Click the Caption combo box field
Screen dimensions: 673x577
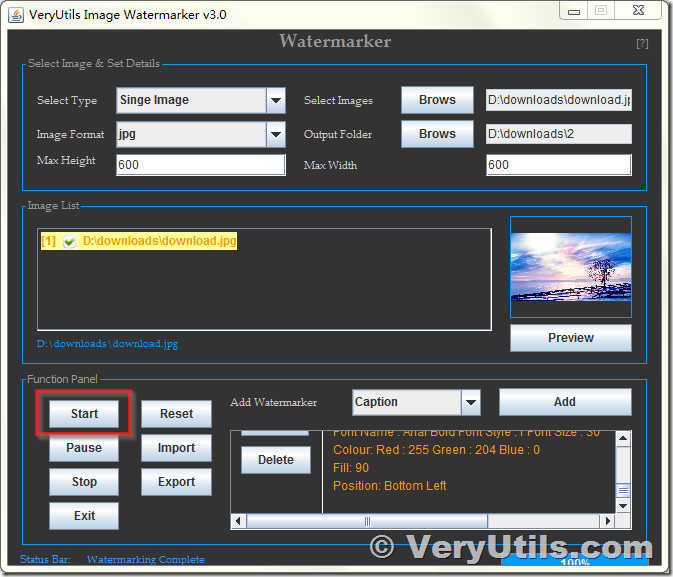coord(416,402)
